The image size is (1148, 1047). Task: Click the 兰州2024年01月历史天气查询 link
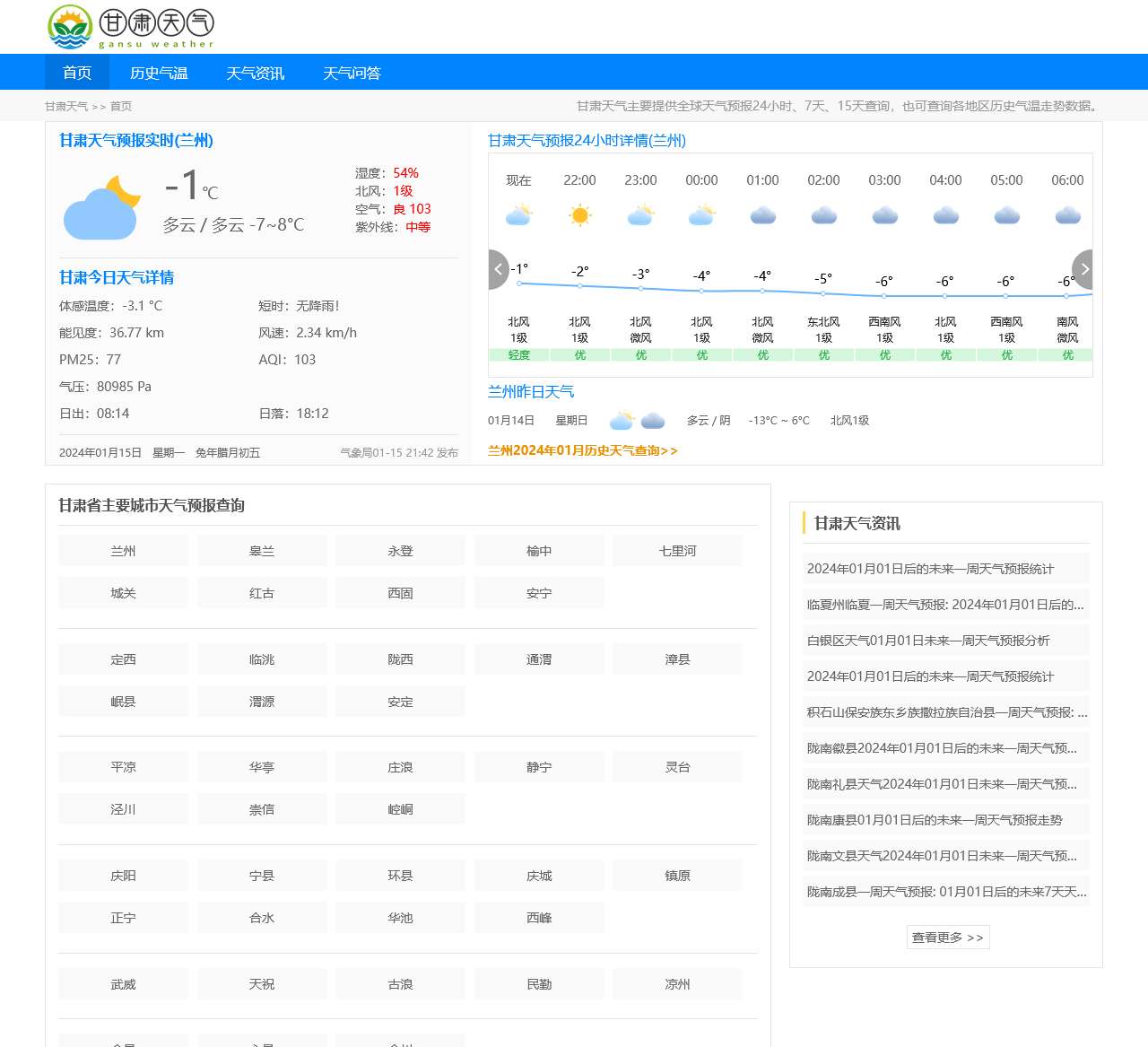(x=582, y=451)
